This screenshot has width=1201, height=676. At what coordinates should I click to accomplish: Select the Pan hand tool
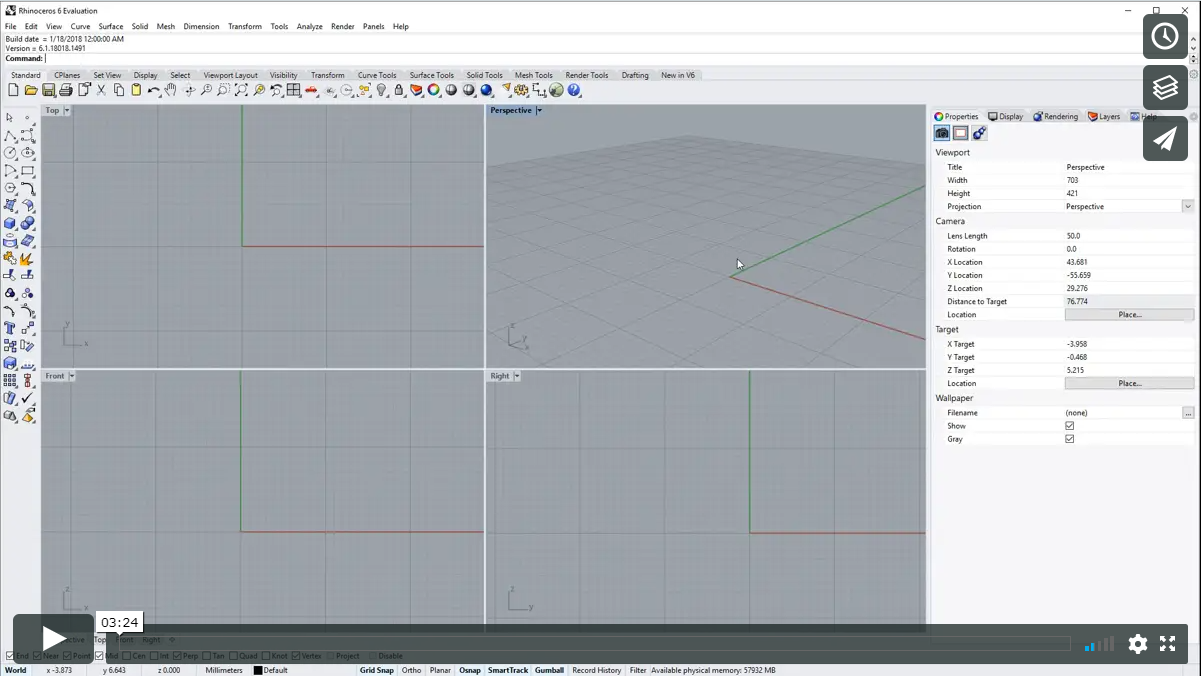pyautogui.click(x=171, y=90)
